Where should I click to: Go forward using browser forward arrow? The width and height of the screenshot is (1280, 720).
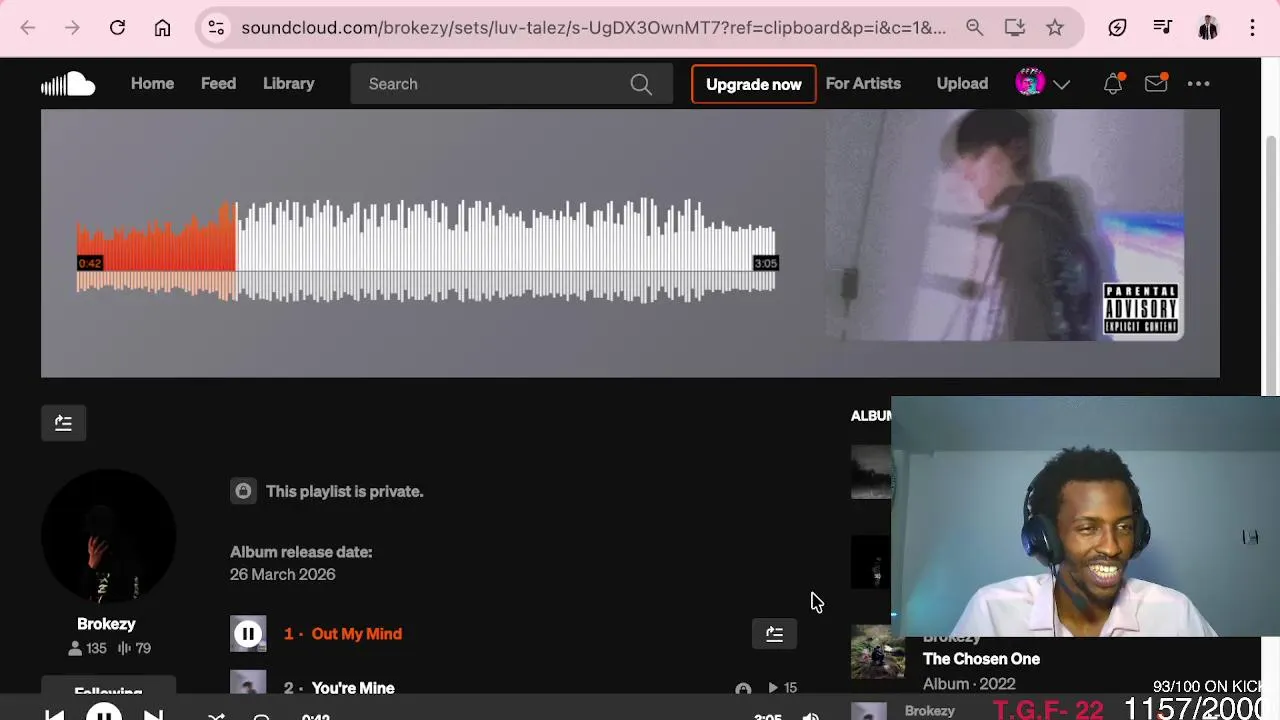click(72, 28)
